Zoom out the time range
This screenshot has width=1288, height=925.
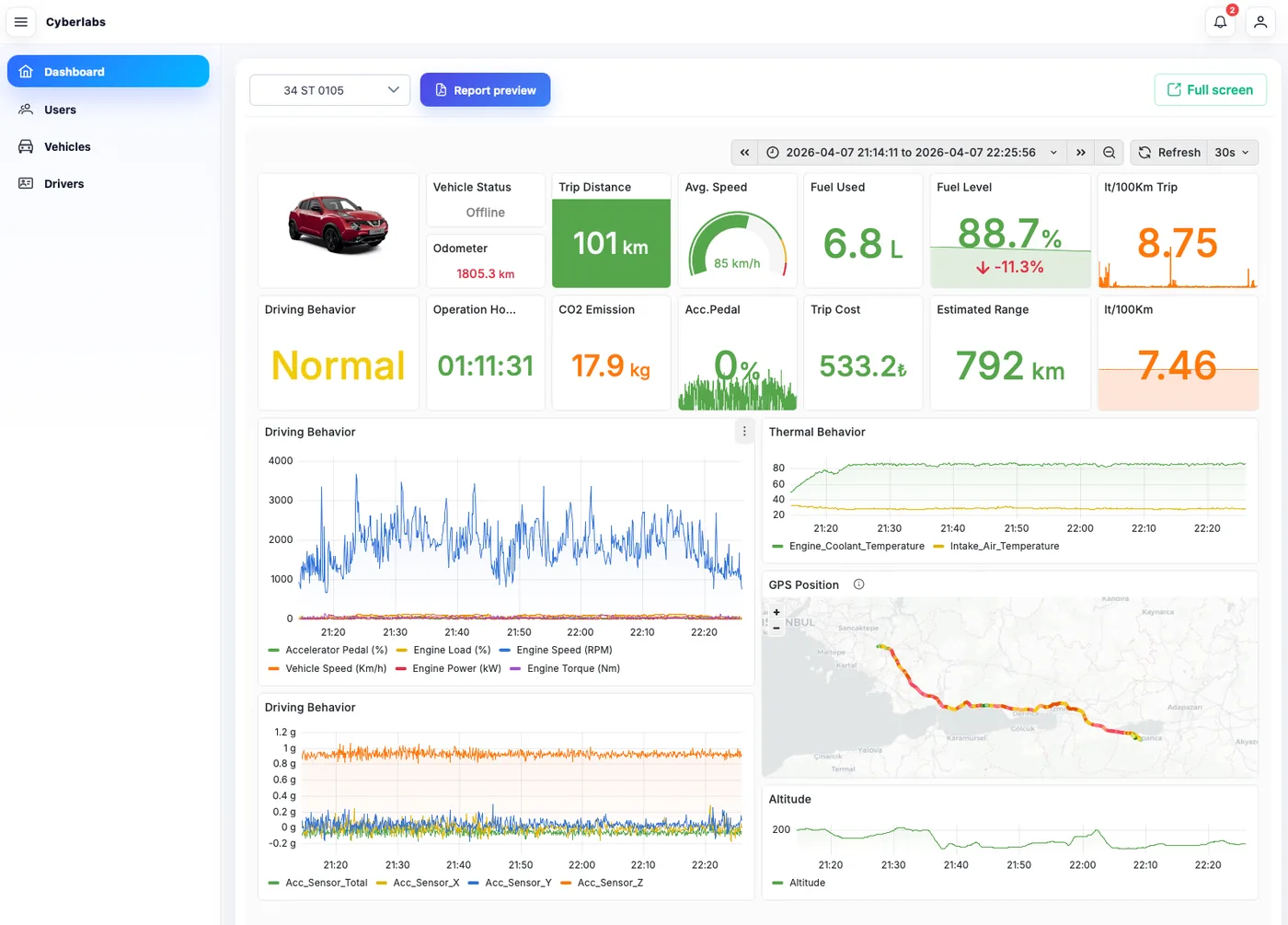click(x=1110, y=153)
